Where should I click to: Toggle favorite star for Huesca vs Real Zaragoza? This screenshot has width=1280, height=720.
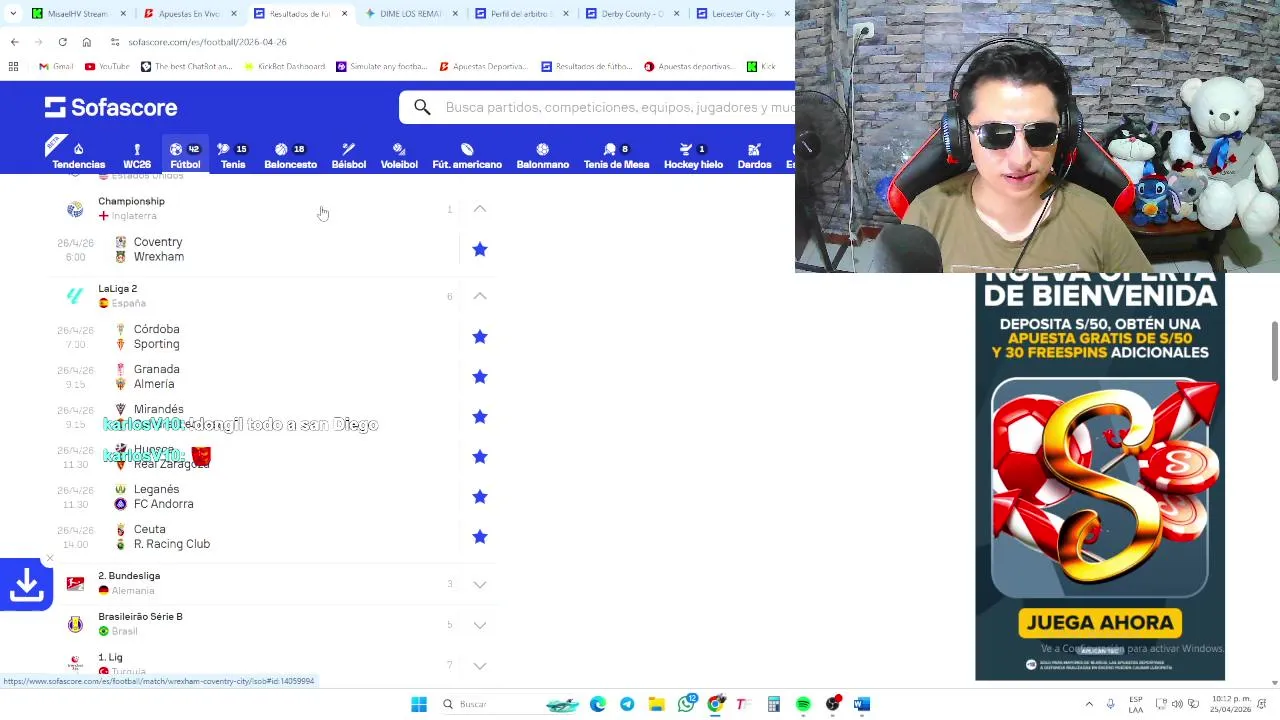[x=480, y=457]
